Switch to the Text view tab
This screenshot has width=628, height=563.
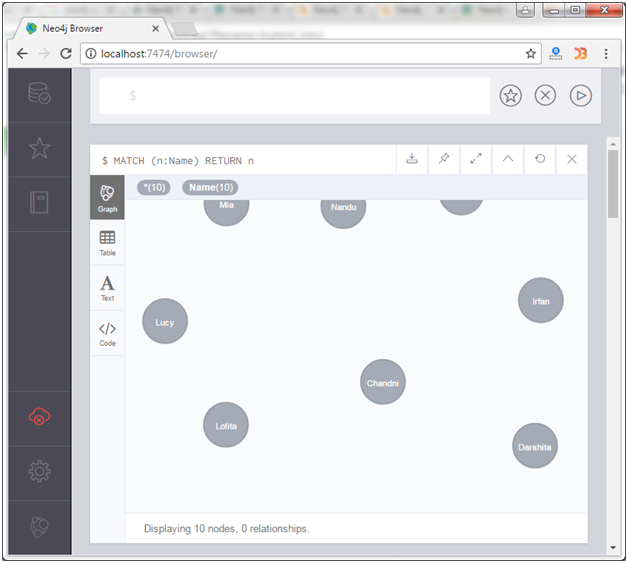(x=107, y=288)
